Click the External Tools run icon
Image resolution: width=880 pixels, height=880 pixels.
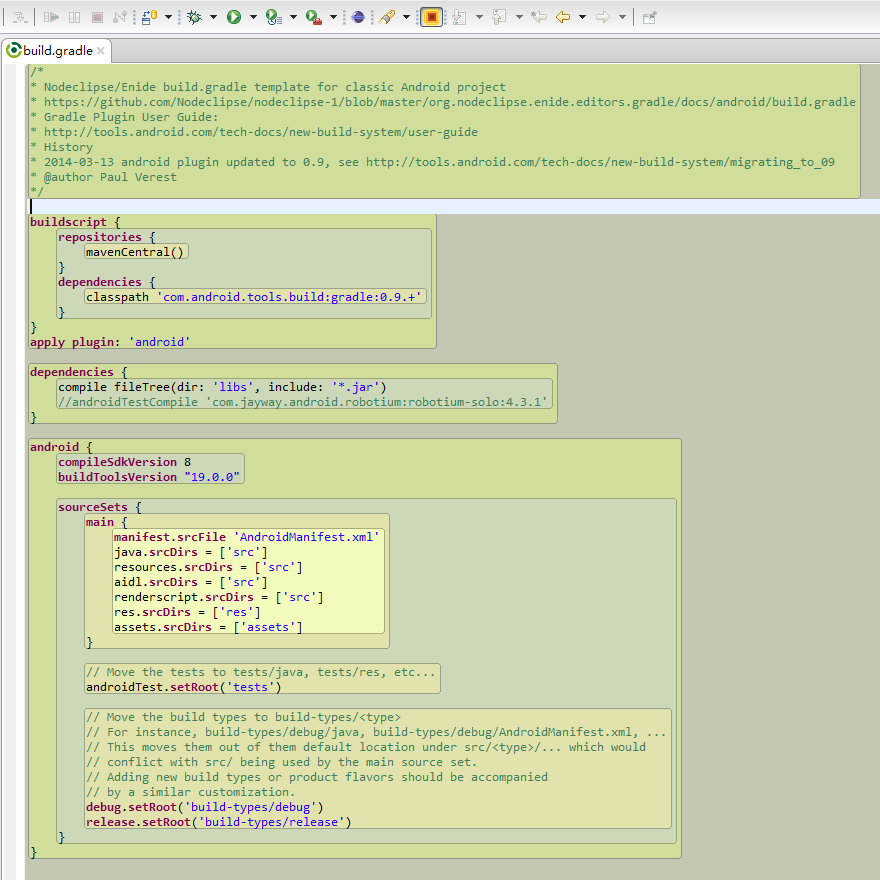coord(313,17)
